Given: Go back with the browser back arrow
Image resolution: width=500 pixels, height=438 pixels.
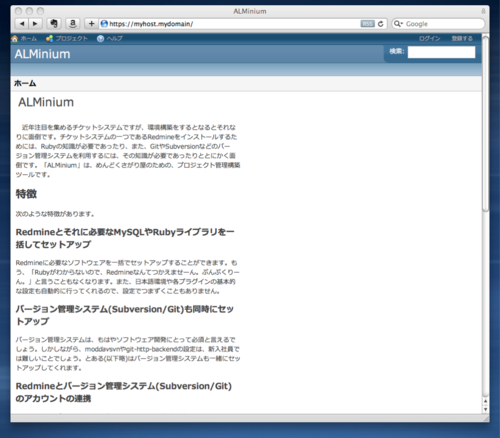Looking at the screenshot, I should pyautogui.click(x=22, y=24).
